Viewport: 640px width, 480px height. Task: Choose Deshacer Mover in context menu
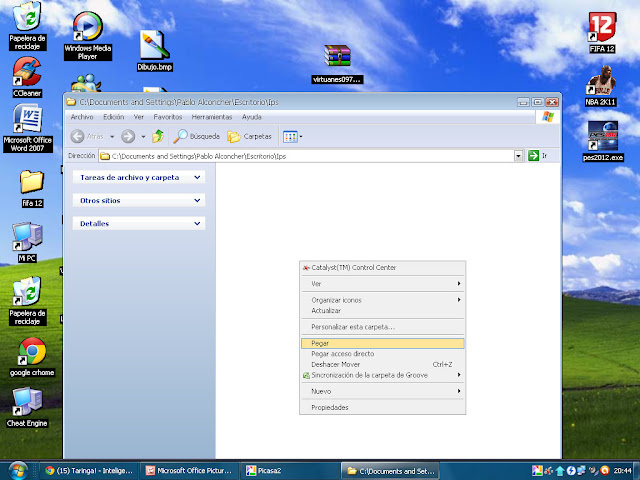tap(382, 364)
